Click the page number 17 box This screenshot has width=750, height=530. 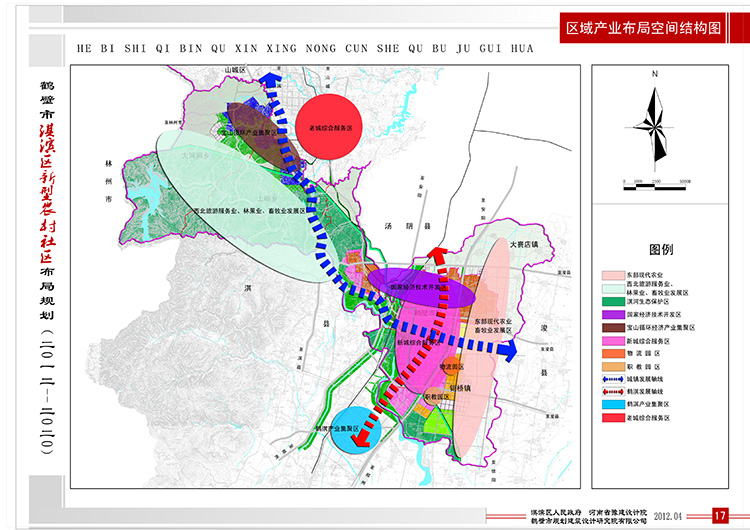(x=718, y=515)
